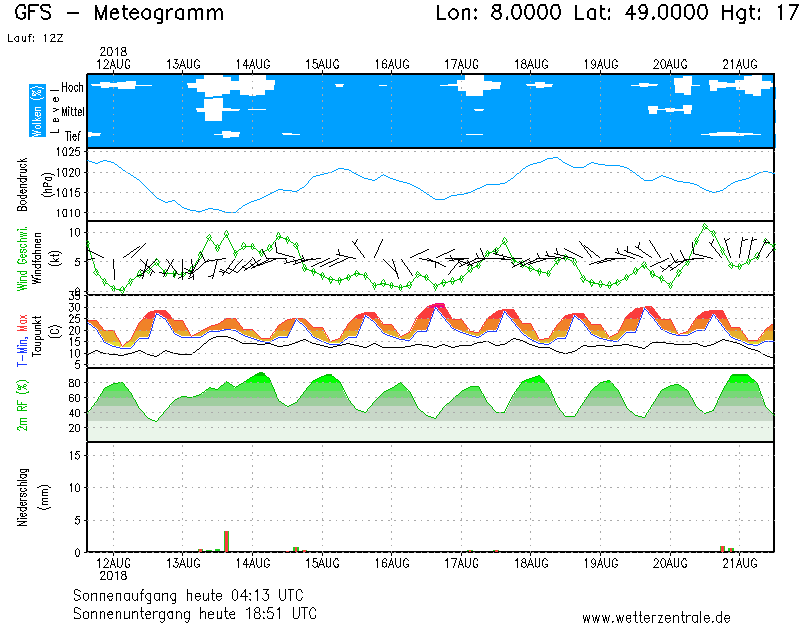Screen dimensions: 800x625
Task: Select the Mittel cloud level label
Action: pyautogui.click(x=71, y=111)
